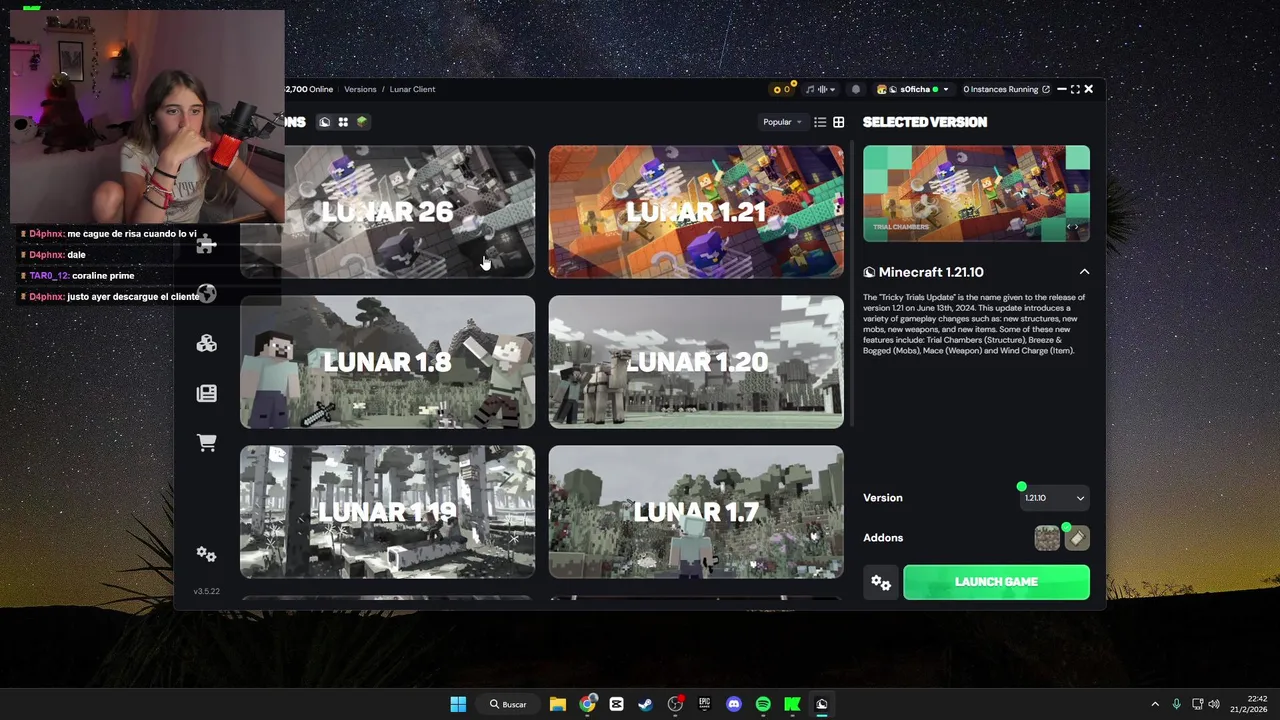
Task: Click the v3.5.22 version label
Action: (x=206, y=591)
